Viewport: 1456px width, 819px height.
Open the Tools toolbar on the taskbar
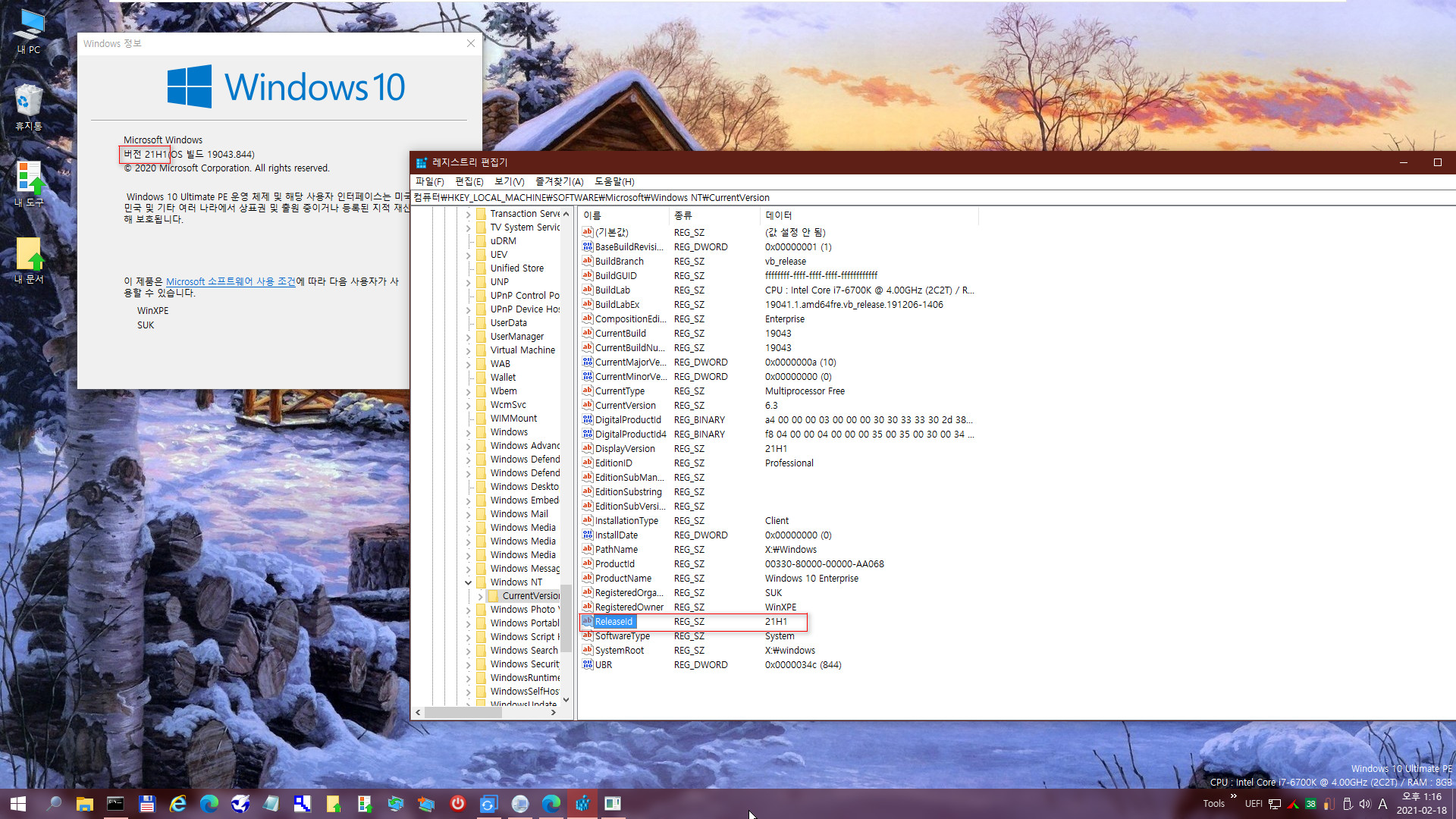point(1213,804)
